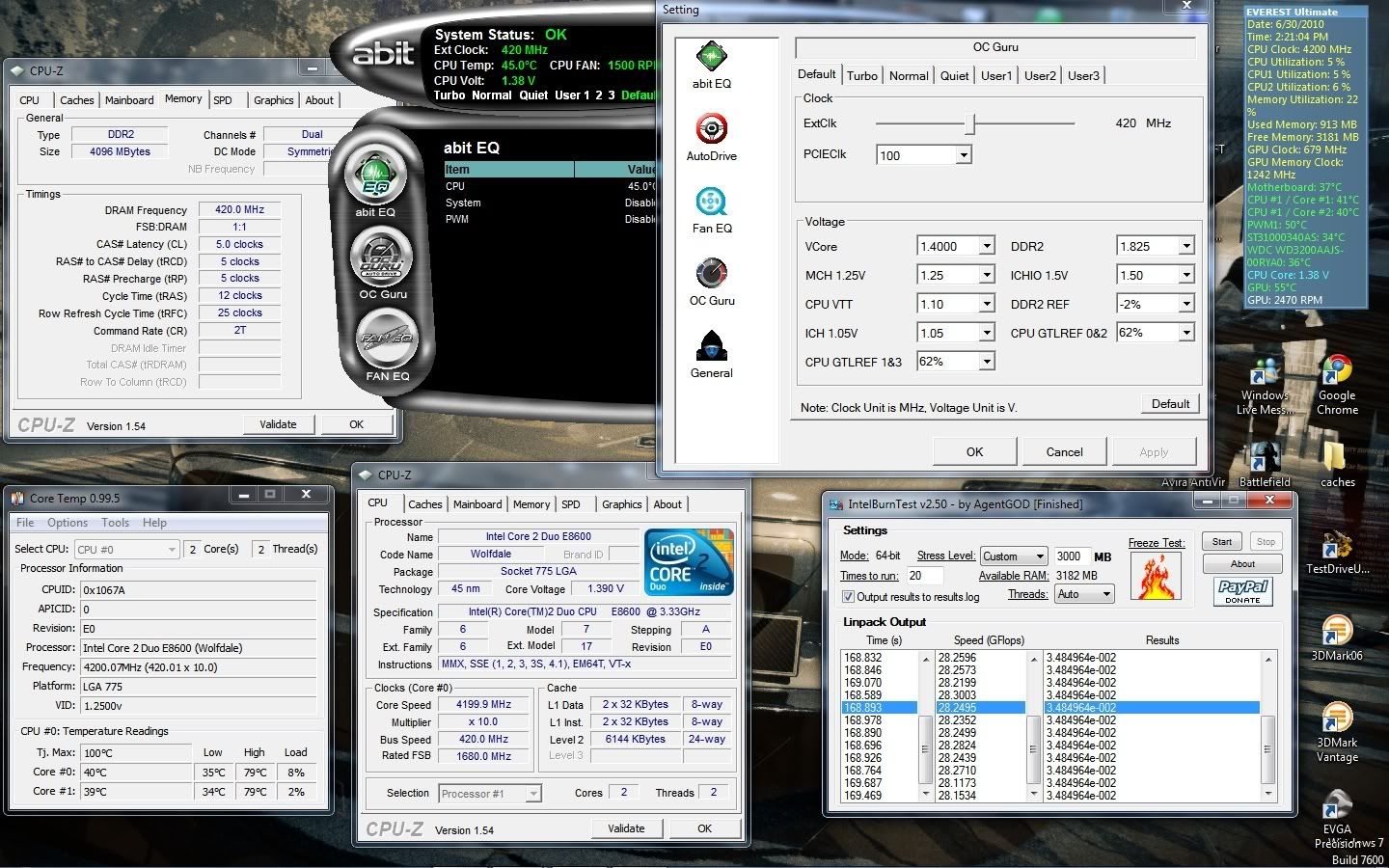Viewport: 1389px width, 868px height.
Task: Switch to the Turbo profile tab
Action: pos(861,76)
